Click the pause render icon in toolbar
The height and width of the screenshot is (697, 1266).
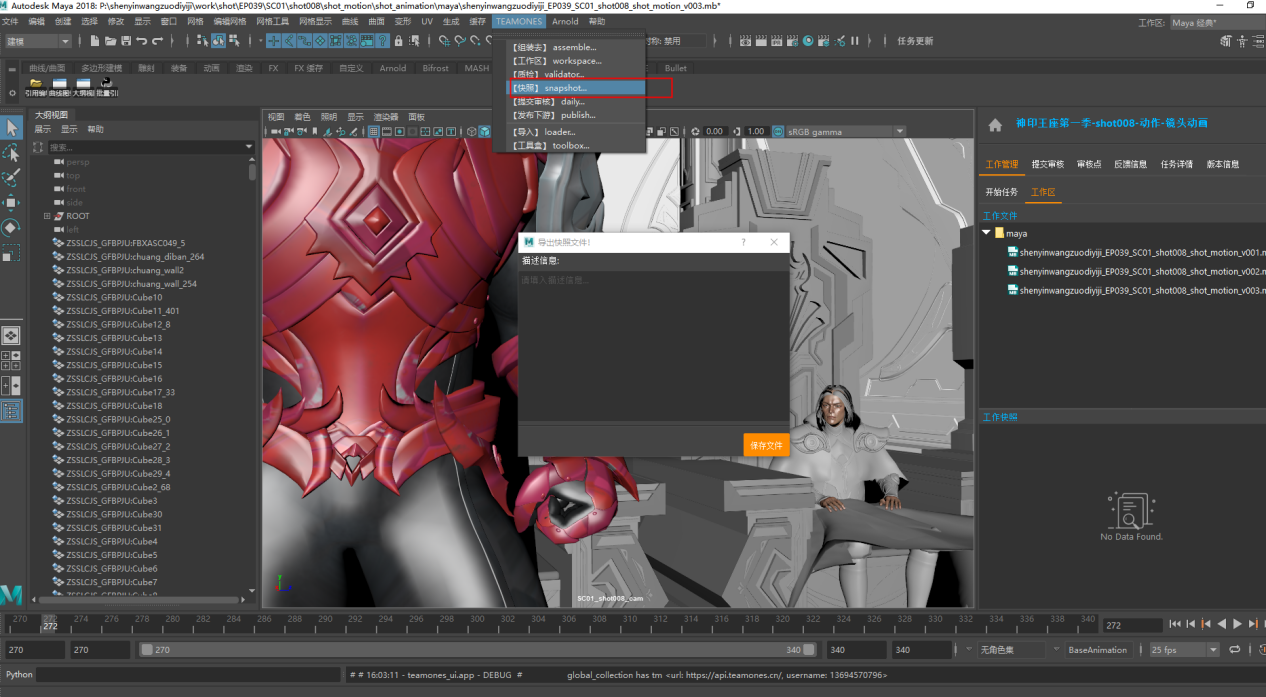point(855,41)
